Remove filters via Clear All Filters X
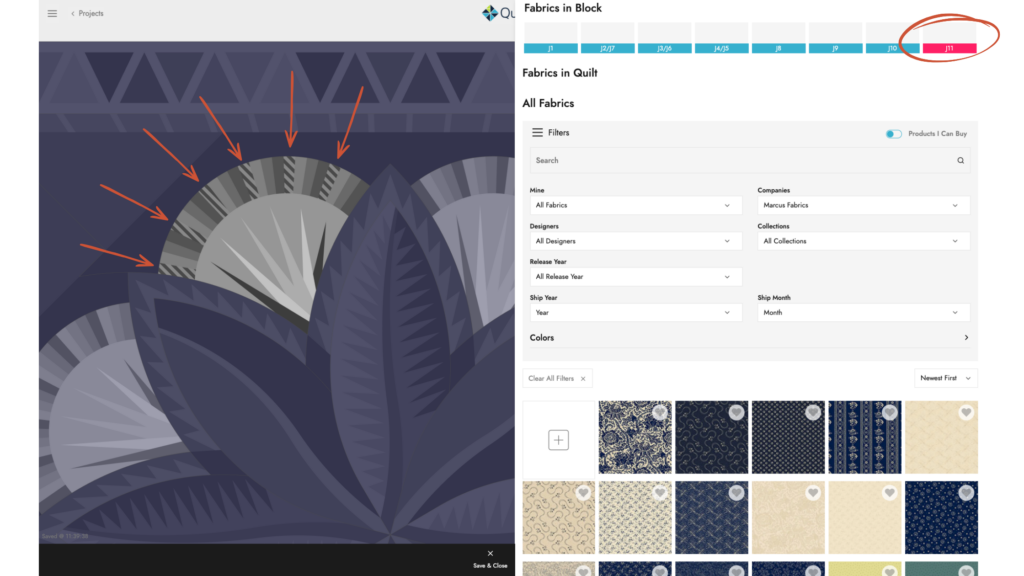 point(583,378)
